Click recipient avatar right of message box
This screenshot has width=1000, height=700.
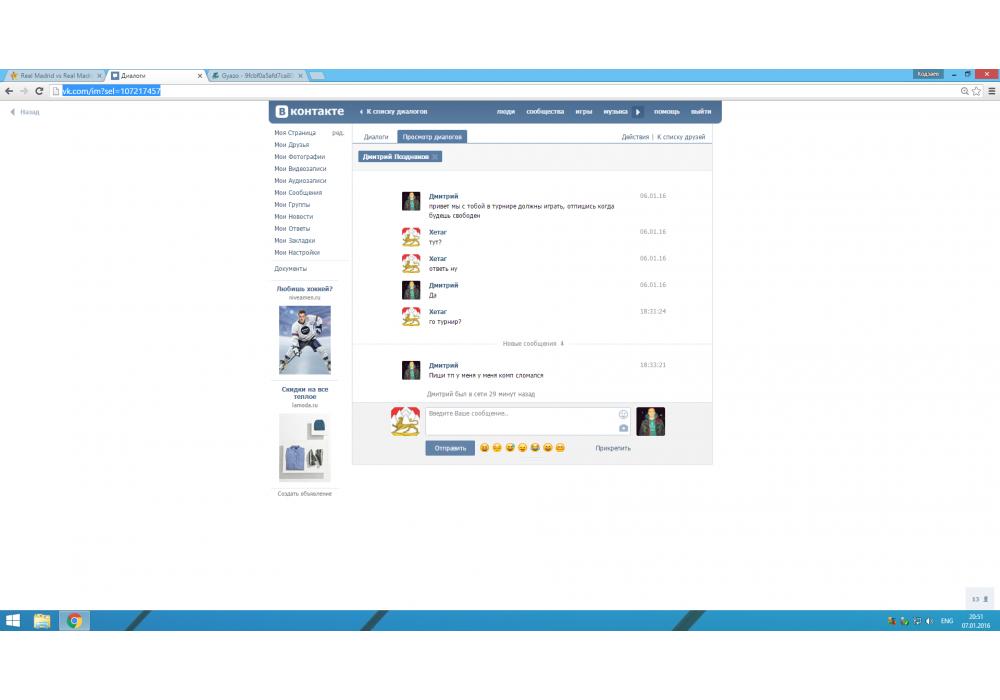pos(651,421)
